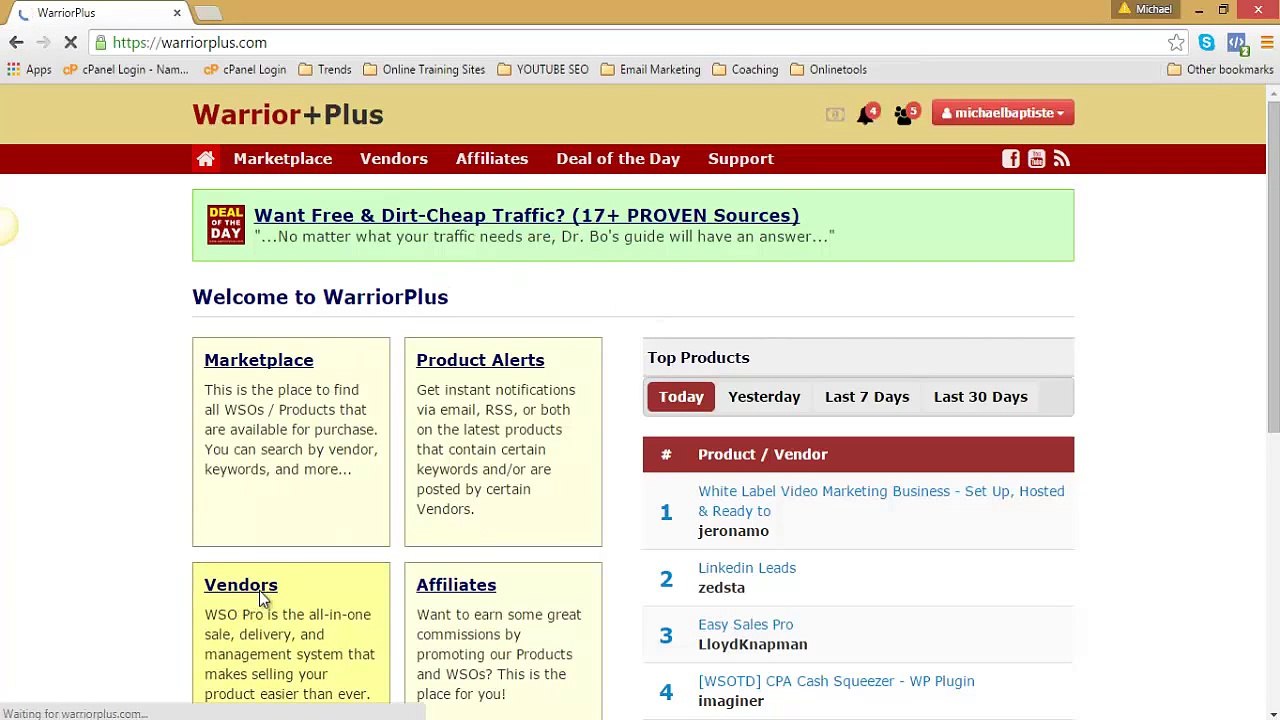Image resolution: width=1280 pixels, height=720 pixels.
Task: Click the green SSL padlock icon
Action: click(101, 43)
